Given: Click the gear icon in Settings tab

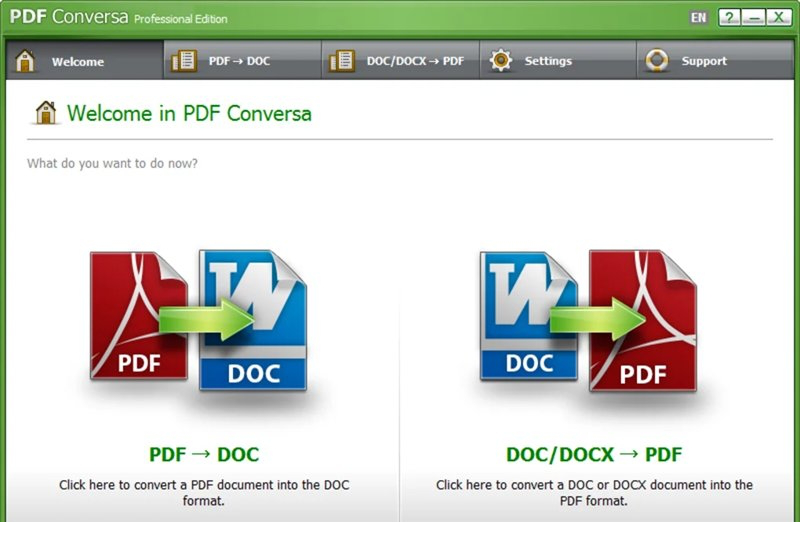Looking at the screenshot, I should click(x=501, y=61).
